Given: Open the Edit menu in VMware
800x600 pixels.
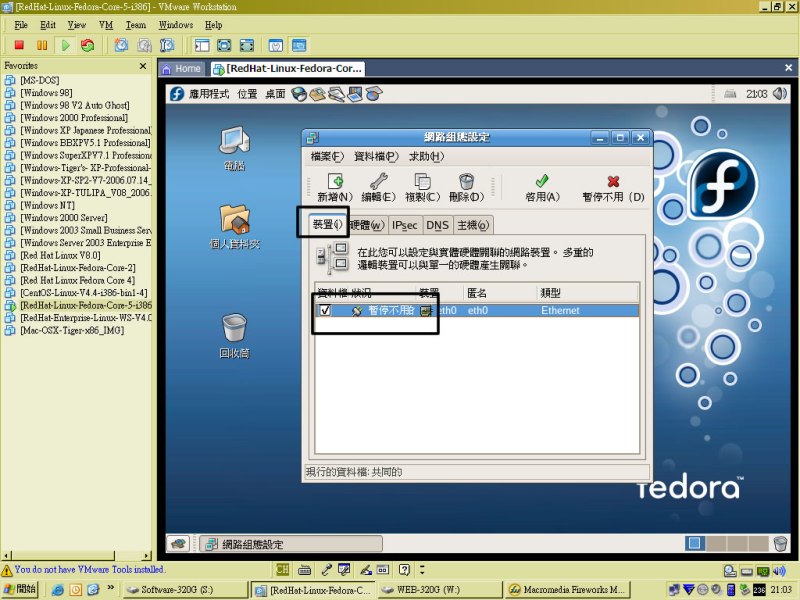Looking at the screenshot, I should (47, 24).
